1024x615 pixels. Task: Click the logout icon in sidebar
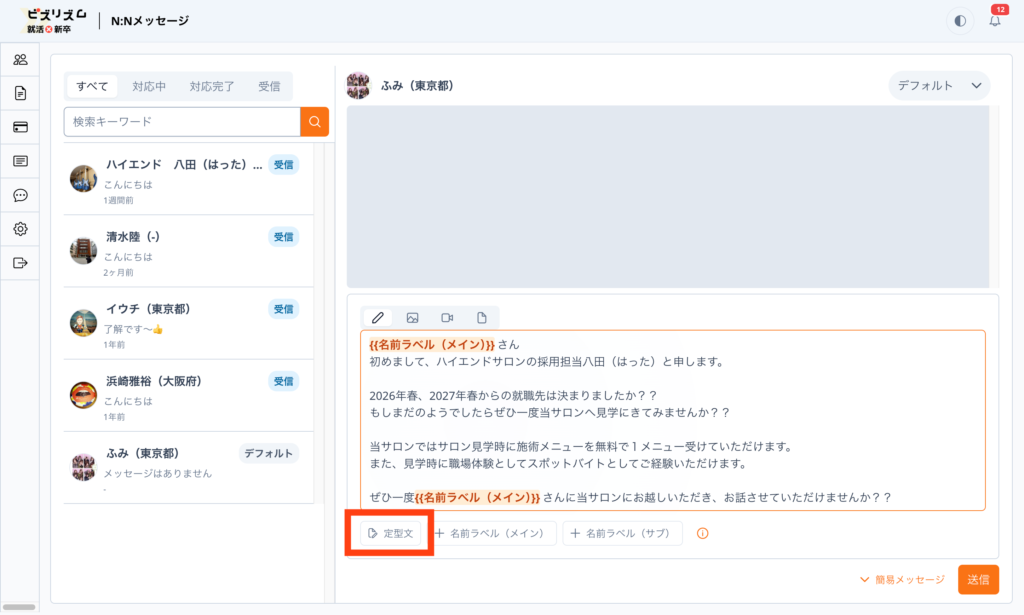[x=20, y=263]
